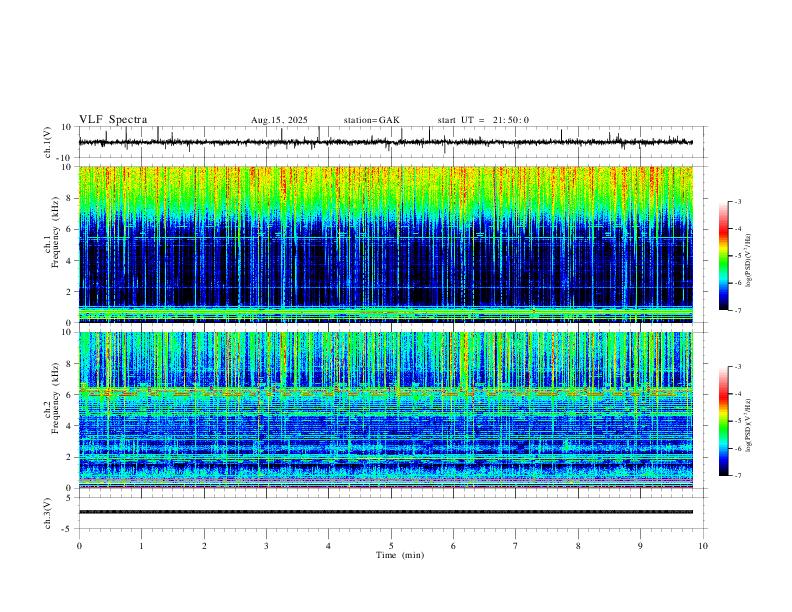Click the date 'Aug.15, 2025'
This screenshot has height=612, width=792.
pos(279,120)
